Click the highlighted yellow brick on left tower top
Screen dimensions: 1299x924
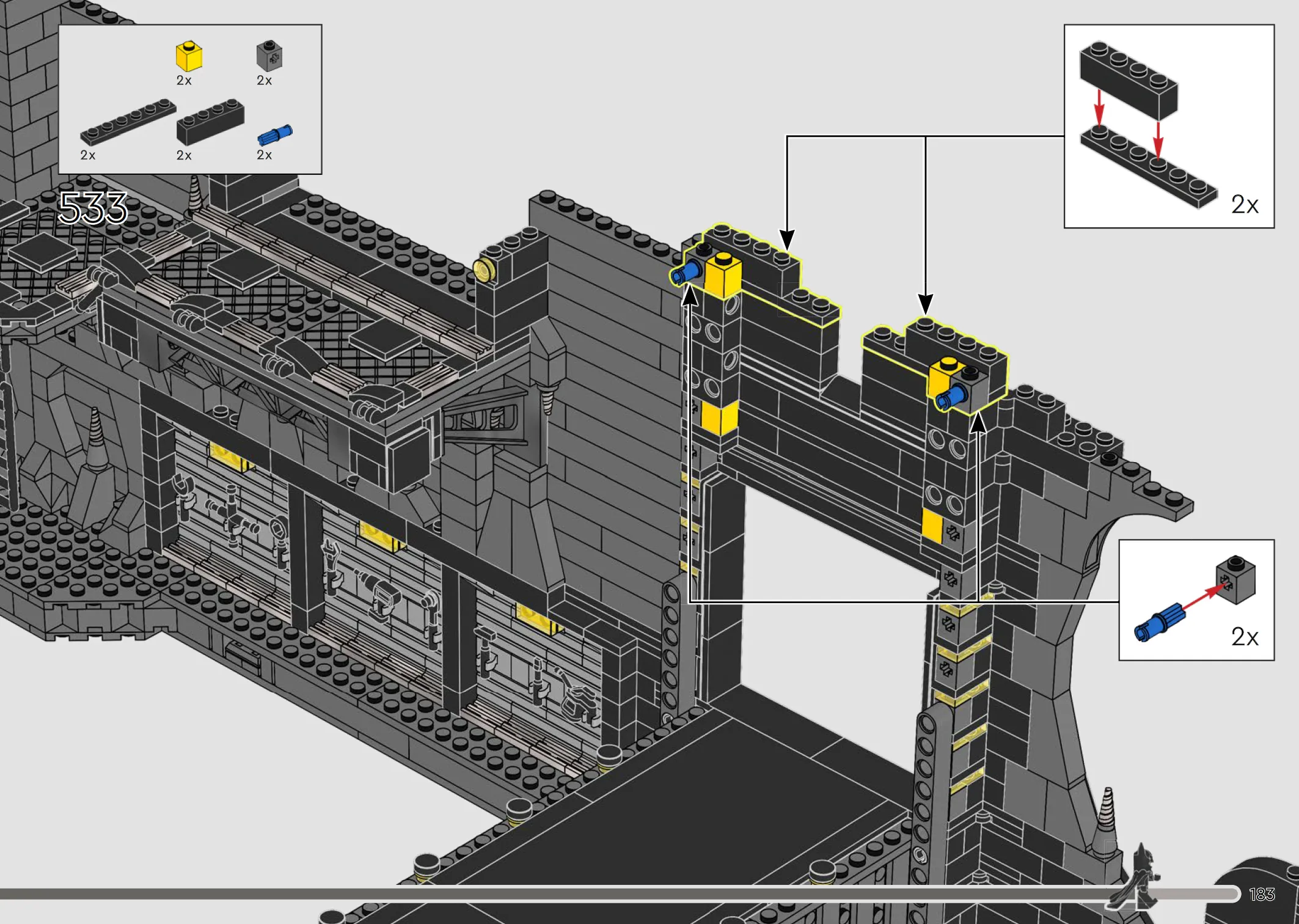(x=723, y=276)
